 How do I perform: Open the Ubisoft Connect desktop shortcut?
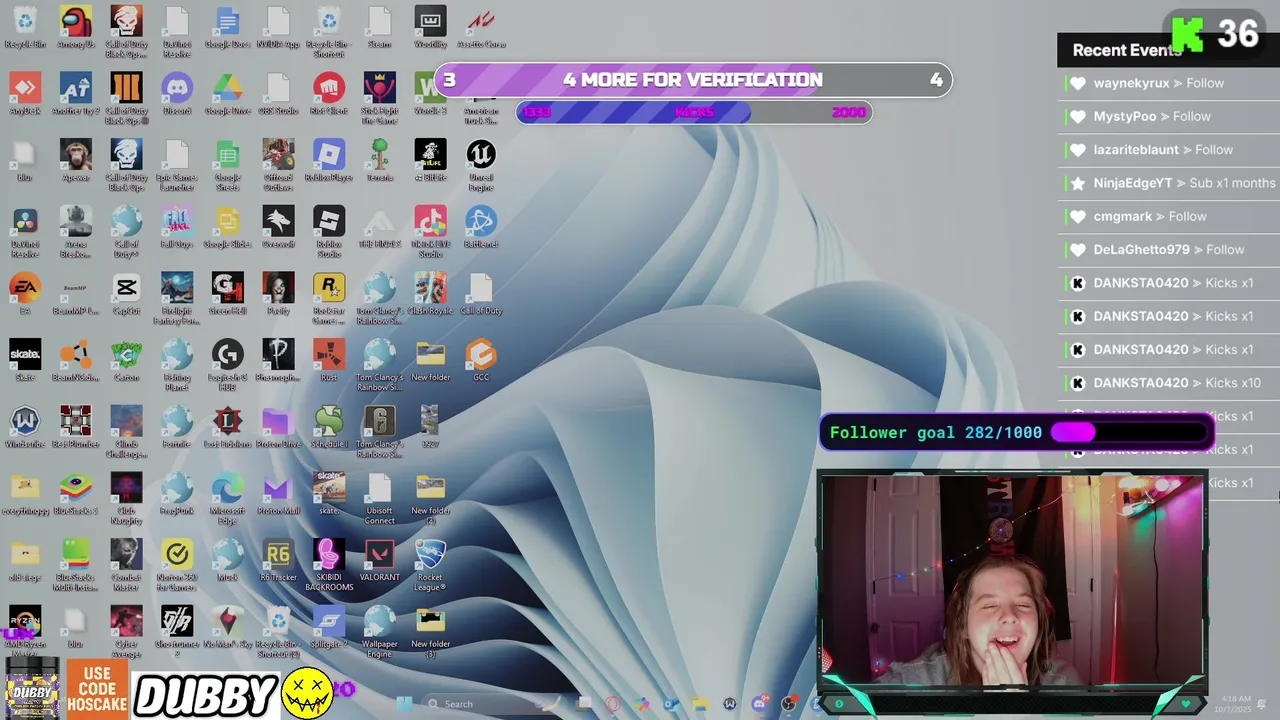(x=379, y=498)
